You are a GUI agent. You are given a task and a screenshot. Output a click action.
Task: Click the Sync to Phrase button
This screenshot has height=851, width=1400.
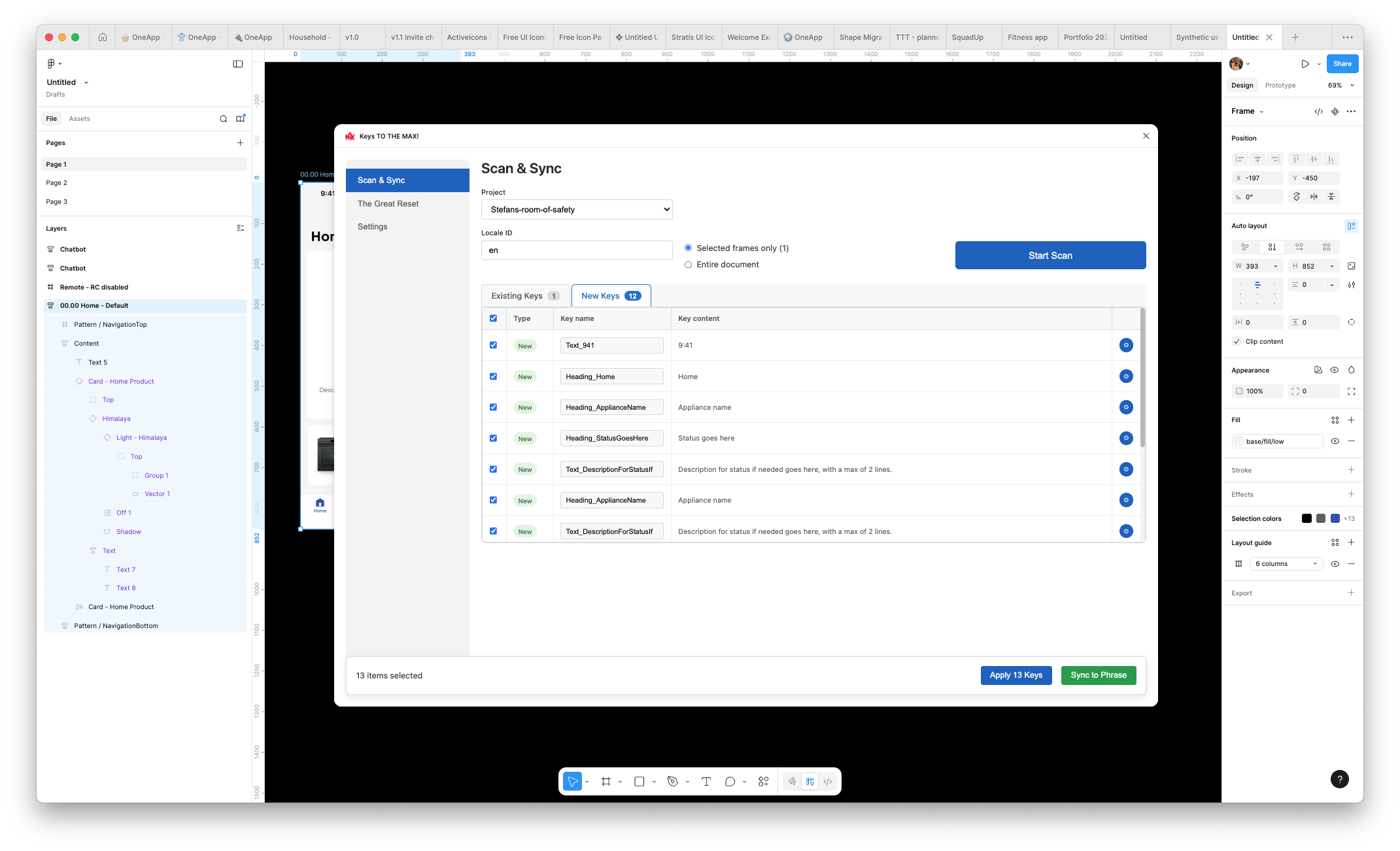[1099, 675]
